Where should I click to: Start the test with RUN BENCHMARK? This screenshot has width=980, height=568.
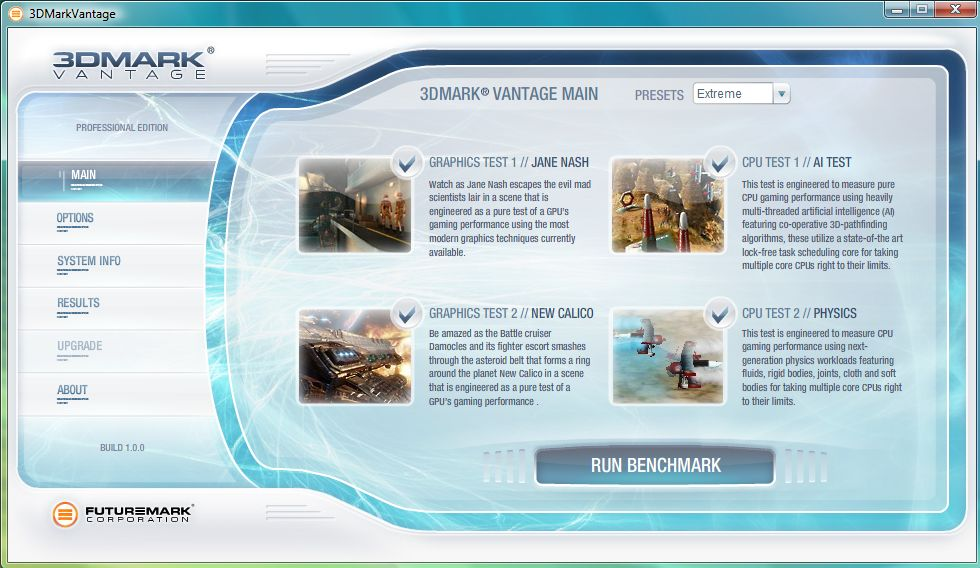tap(655, 466)
